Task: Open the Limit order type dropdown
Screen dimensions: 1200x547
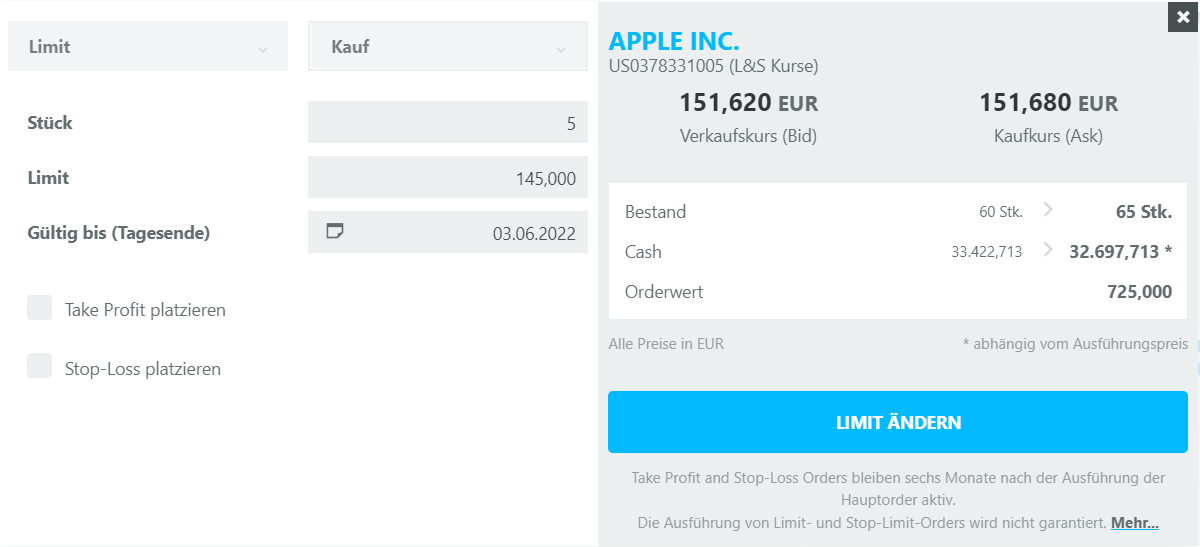Action: pos(148,46)
